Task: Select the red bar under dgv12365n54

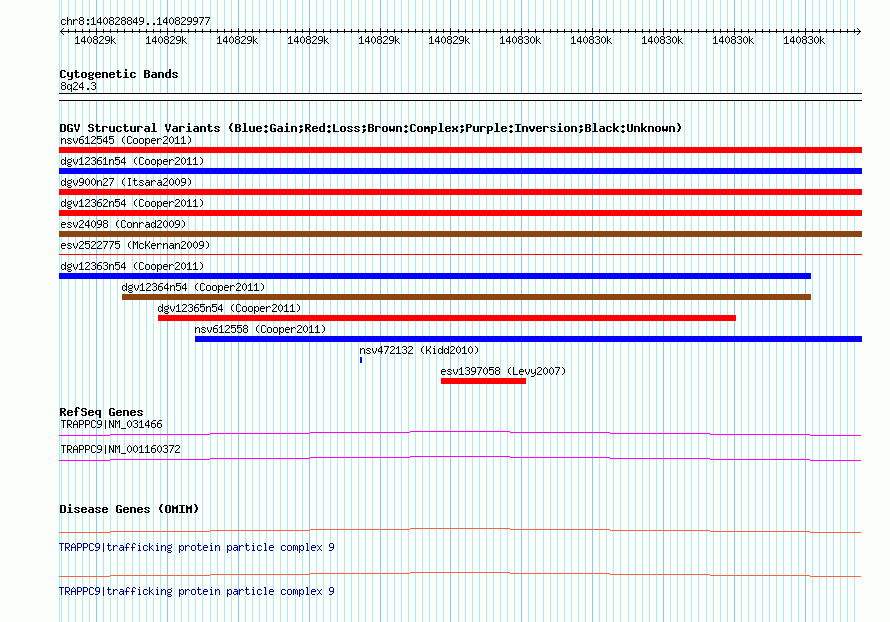Action: (447, 318)
